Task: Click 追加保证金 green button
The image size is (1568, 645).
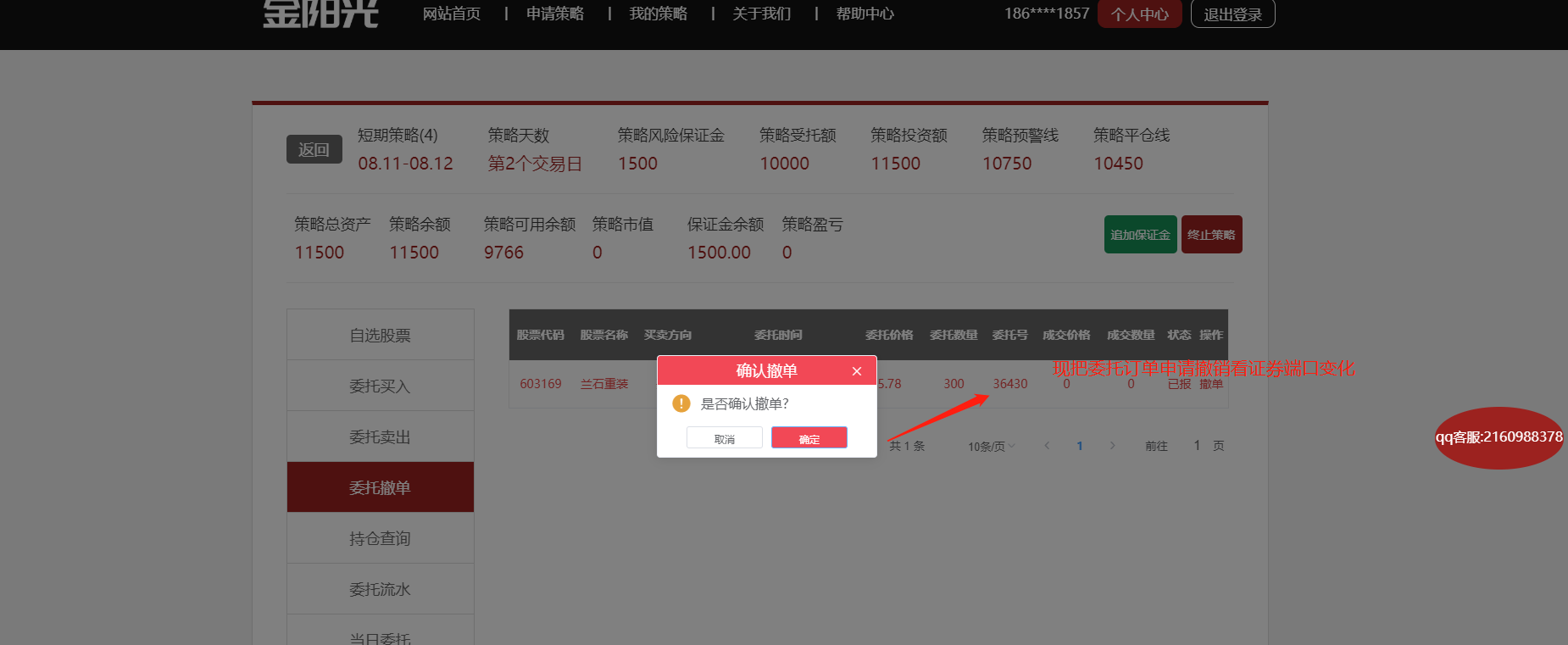Action: tap(1140, 235)
